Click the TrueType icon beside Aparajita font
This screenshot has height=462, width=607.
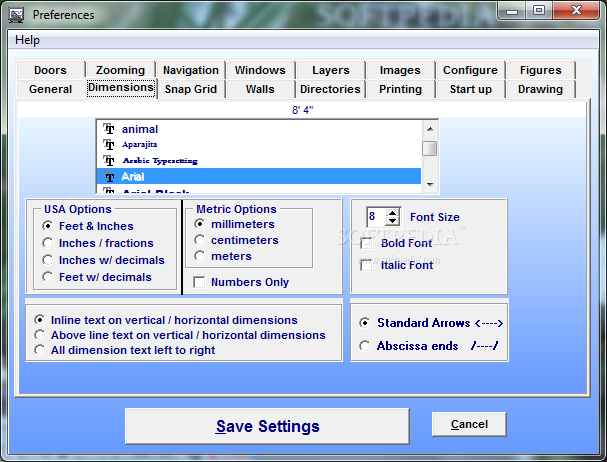pyautogui.click(x=109, y=144)
